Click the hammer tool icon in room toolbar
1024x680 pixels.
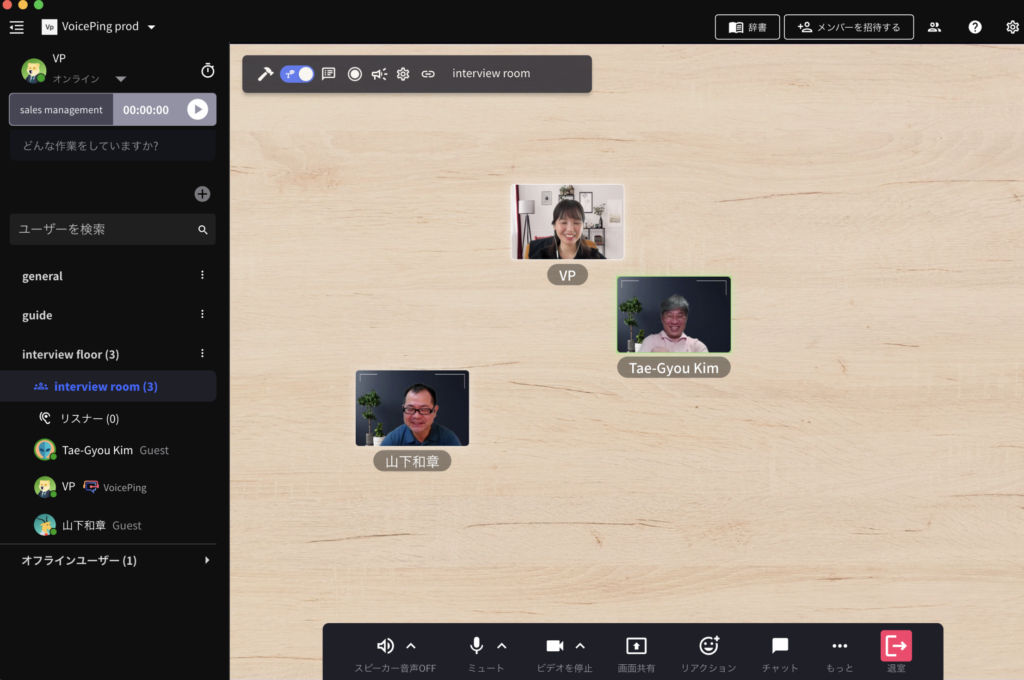pos(265,74)
